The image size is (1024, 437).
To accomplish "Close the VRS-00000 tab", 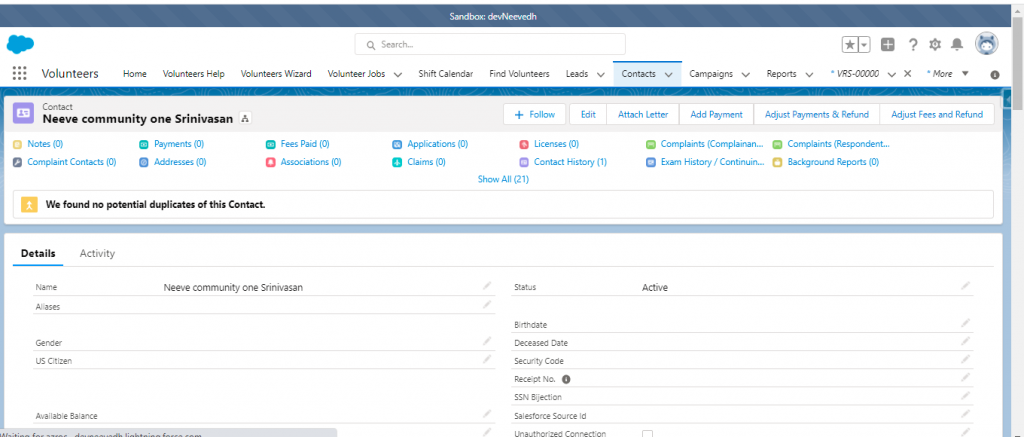I will click(907, 74).
